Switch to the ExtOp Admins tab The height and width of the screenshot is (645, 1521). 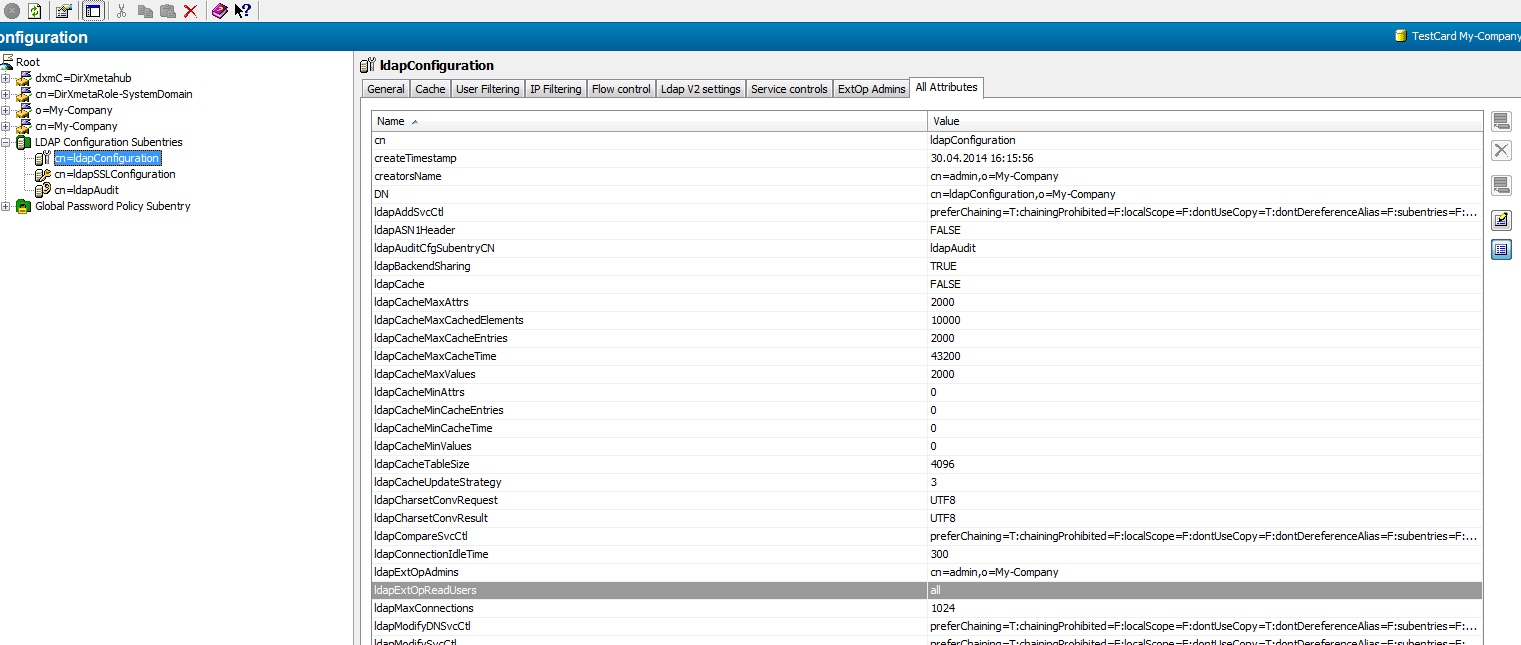pos(871,88)
